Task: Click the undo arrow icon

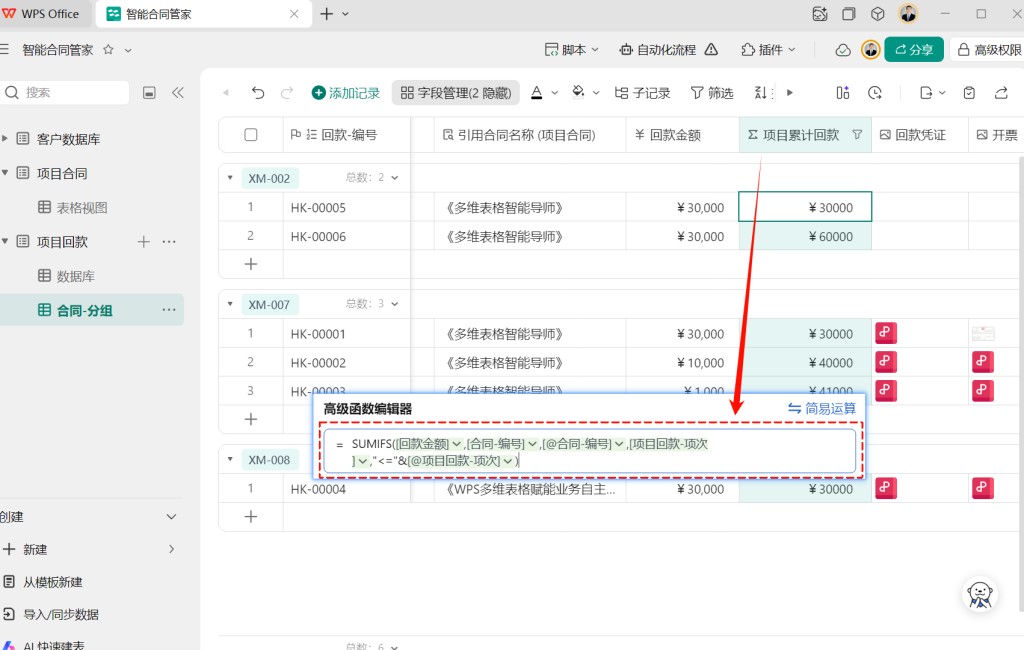Action: click(x=258, y=93)
